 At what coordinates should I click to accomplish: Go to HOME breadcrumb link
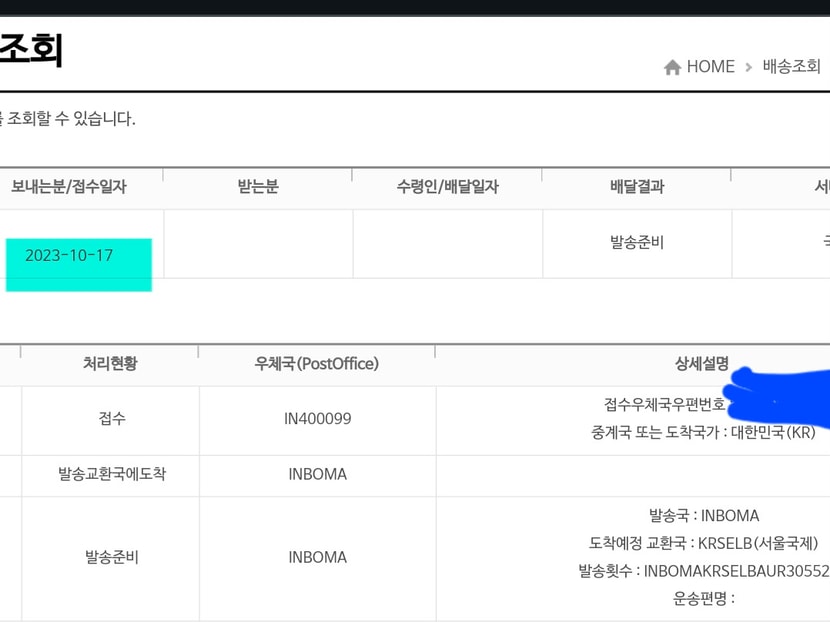710,67
